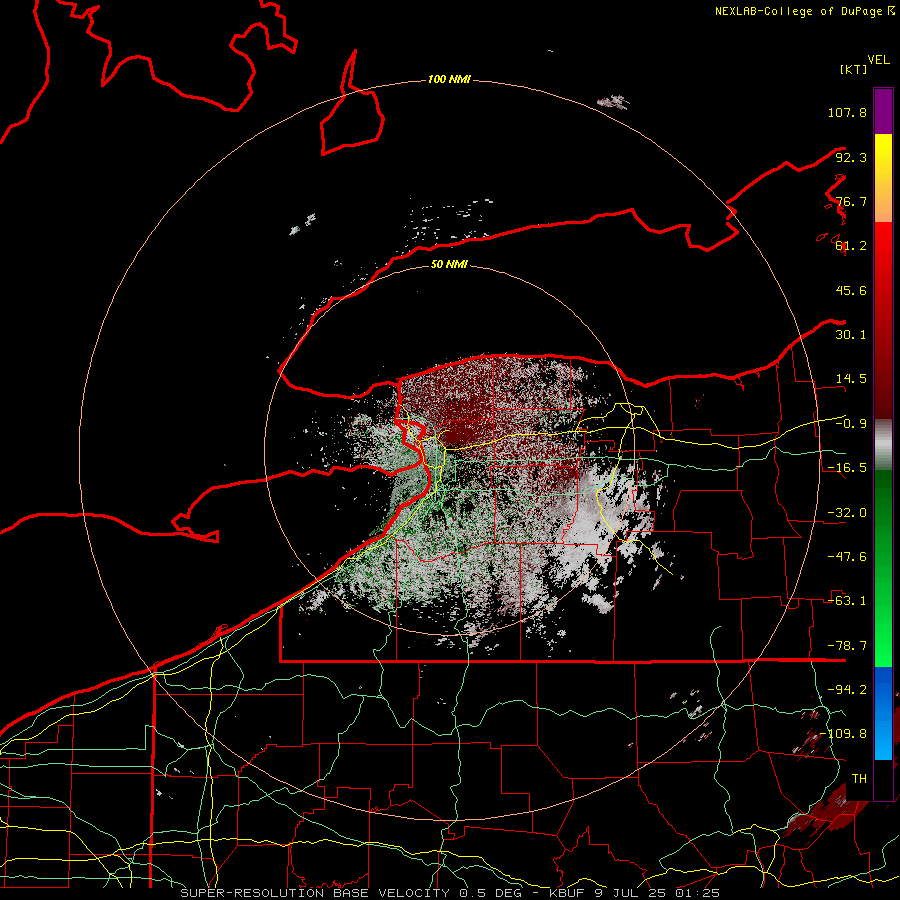Image resolution: width=900 pixels, height=900 pixels.
Task: Click the 45.6 value on the velocity scale
Action: pos(851,290)
